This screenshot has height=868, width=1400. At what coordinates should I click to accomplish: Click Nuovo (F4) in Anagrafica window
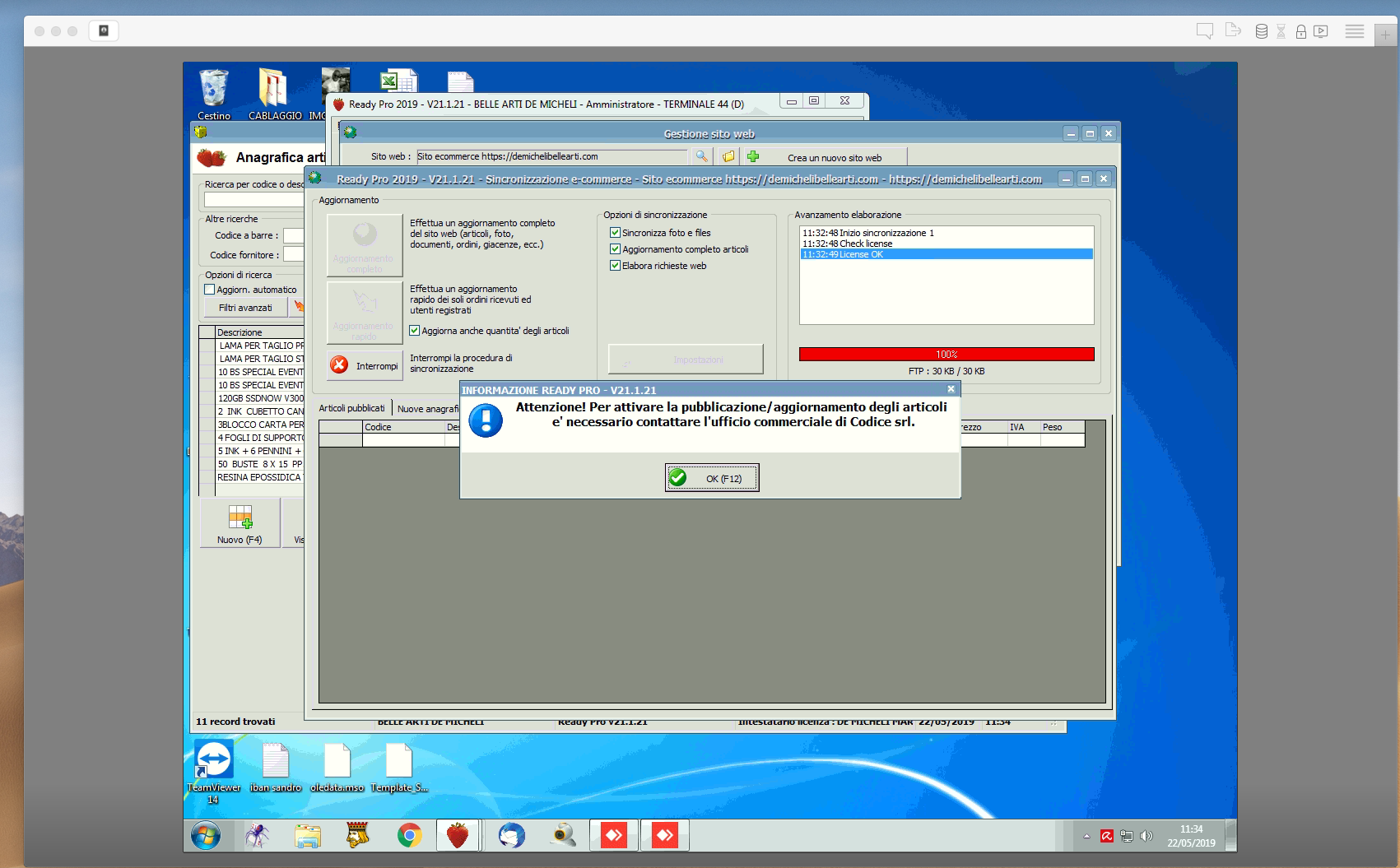(240, 523)
